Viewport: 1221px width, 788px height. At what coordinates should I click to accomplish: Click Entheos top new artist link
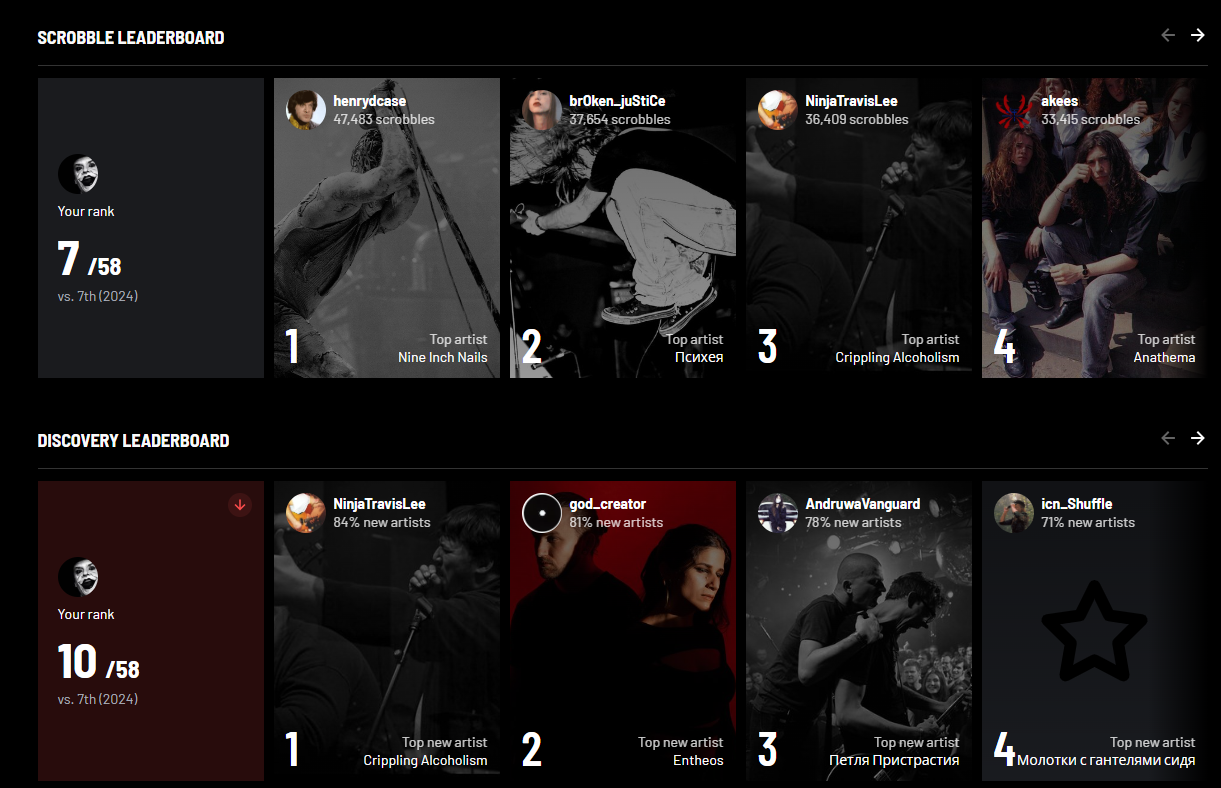coord(698,760)
